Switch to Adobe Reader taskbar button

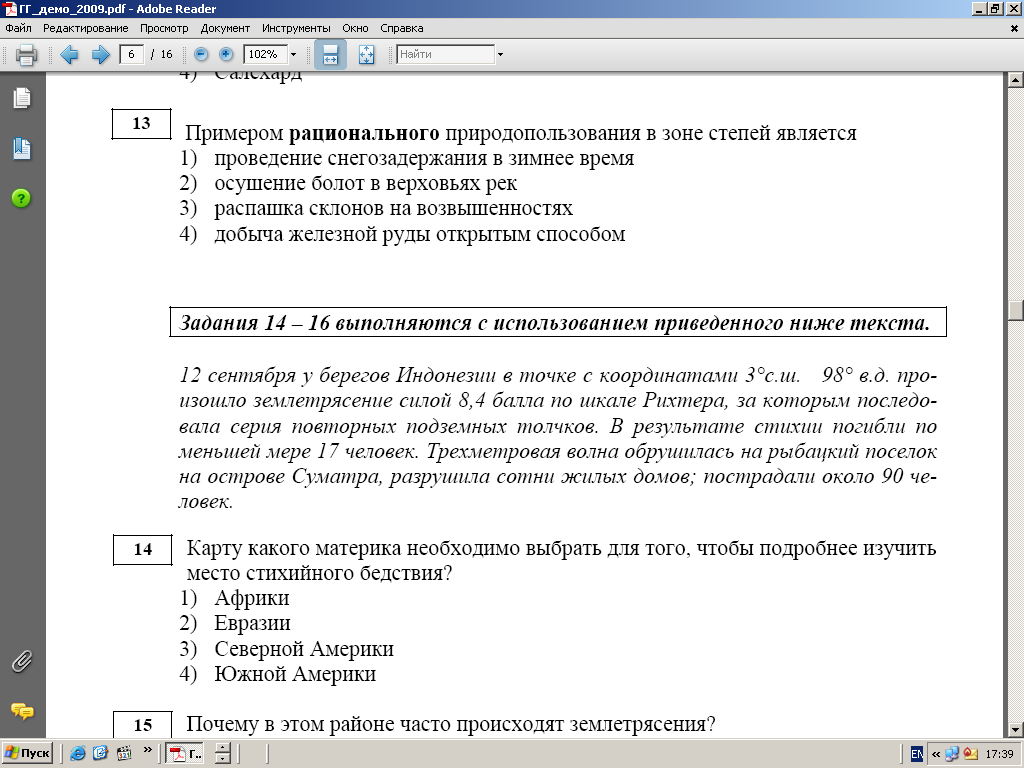tap(186, 754)
